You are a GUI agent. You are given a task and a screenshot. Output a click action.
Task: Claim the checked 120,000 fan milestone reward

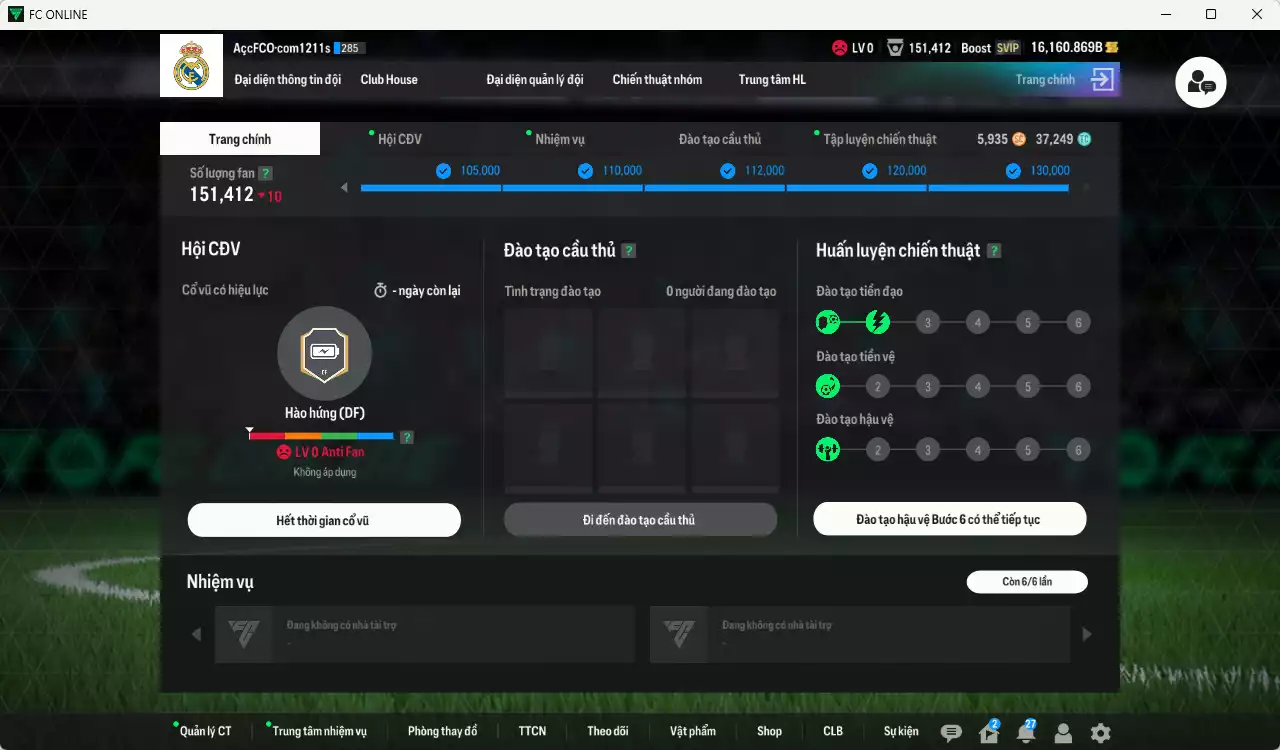point(869,171)
